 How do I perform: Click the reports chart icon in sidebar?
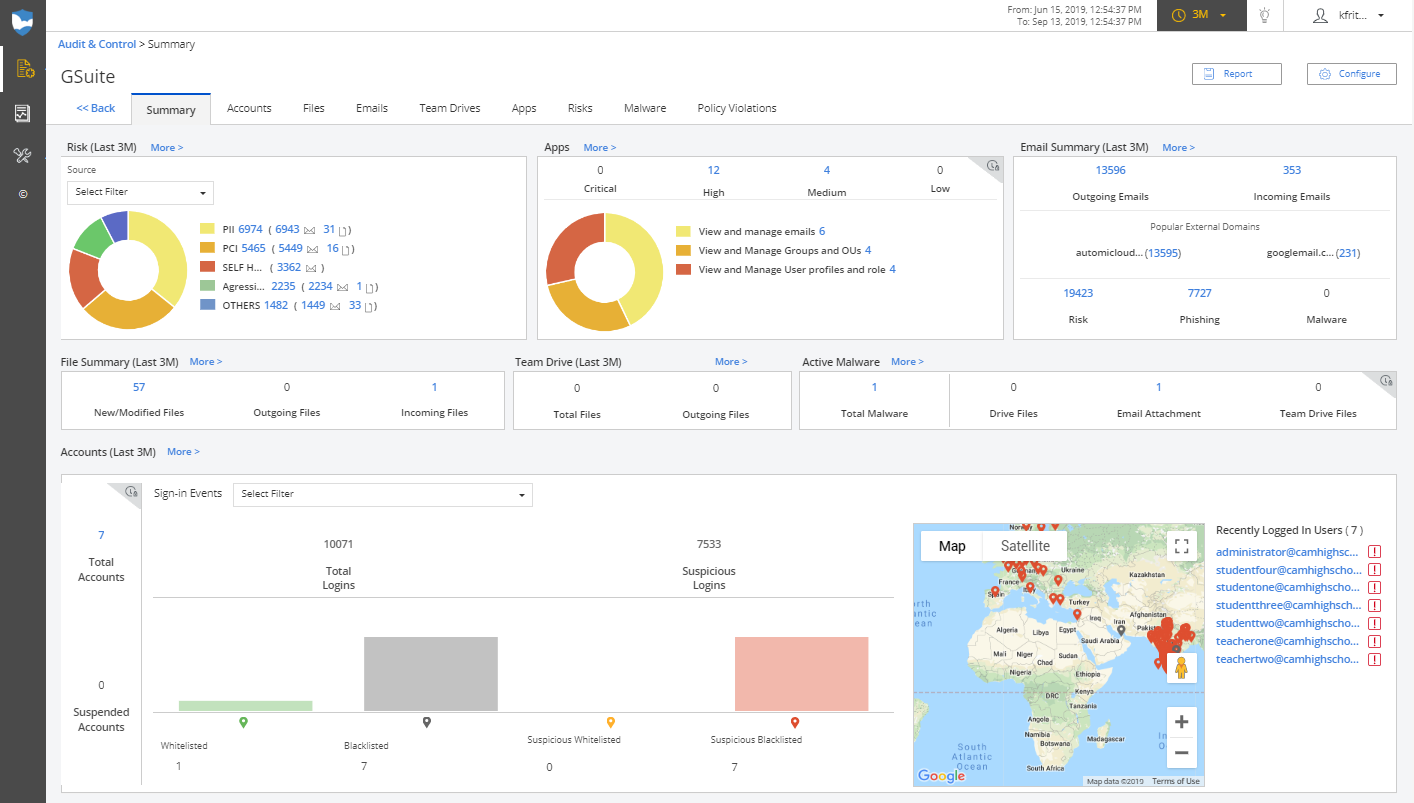point(23,113)
